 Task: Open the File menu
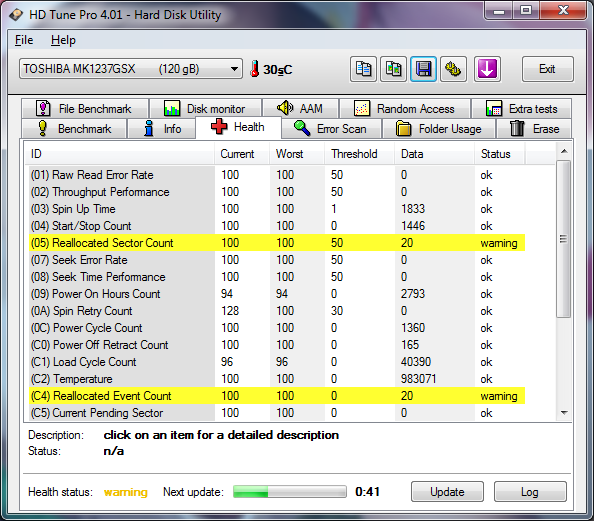tap(24, 40)
